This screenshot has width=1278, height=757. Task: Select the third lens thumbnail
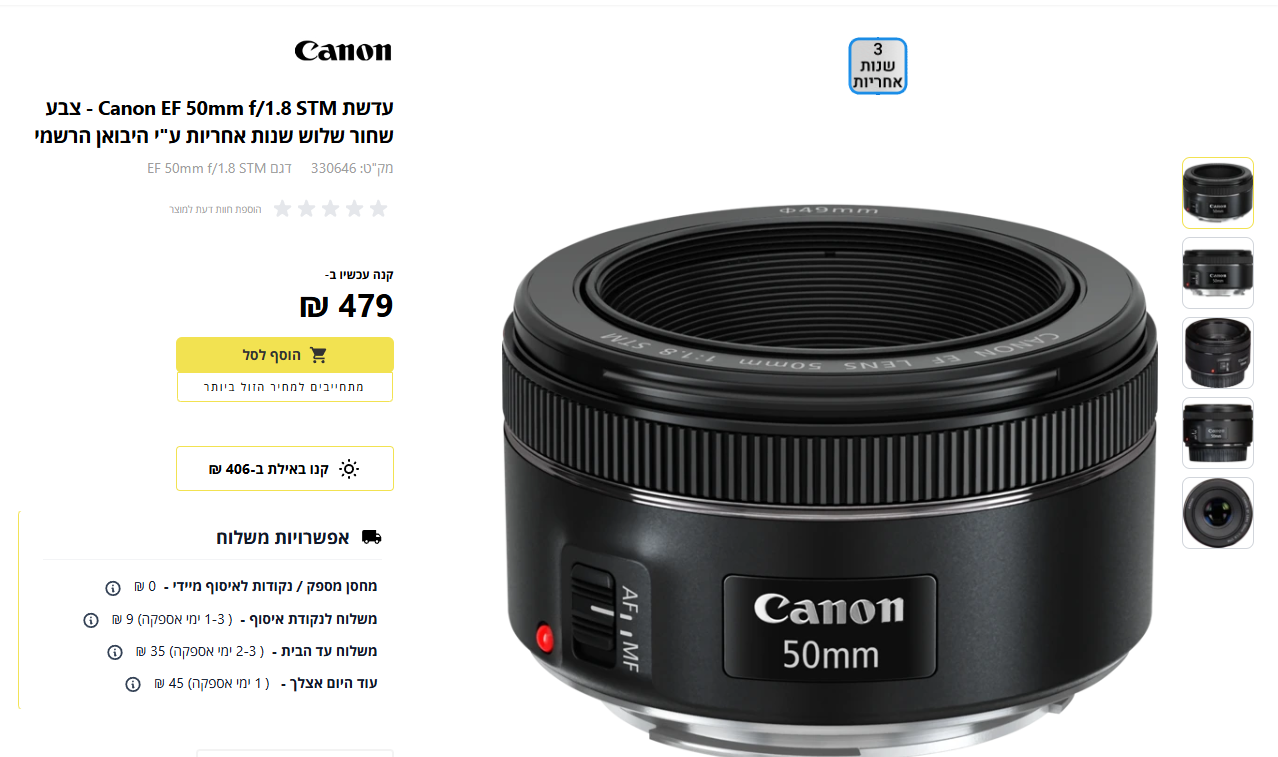(x=1218, y=353)
